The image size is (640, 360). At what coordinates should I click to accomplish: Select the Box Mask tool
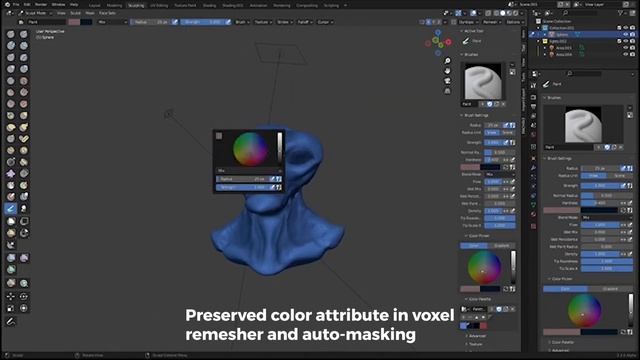11,221
